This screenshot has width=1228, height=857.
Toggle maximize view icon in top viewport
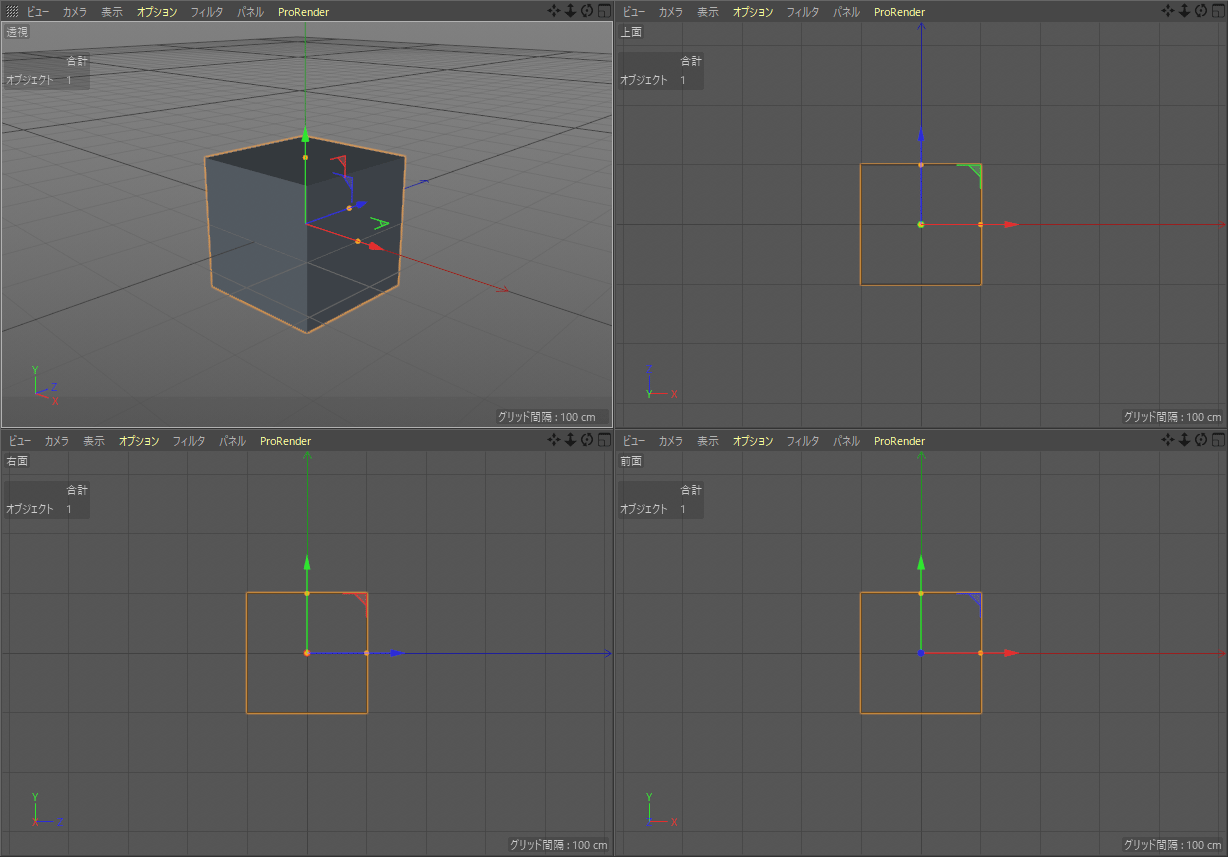(x=1217, y=11)
